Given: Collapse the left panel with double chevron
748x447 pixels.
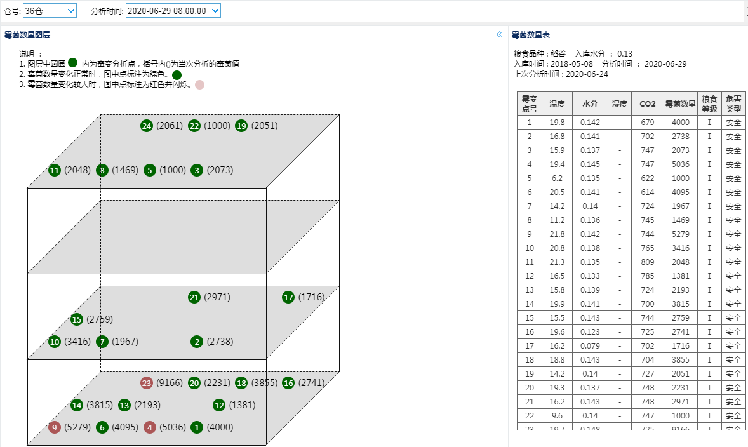Looking at the screenshot, I should click(499, 34).
